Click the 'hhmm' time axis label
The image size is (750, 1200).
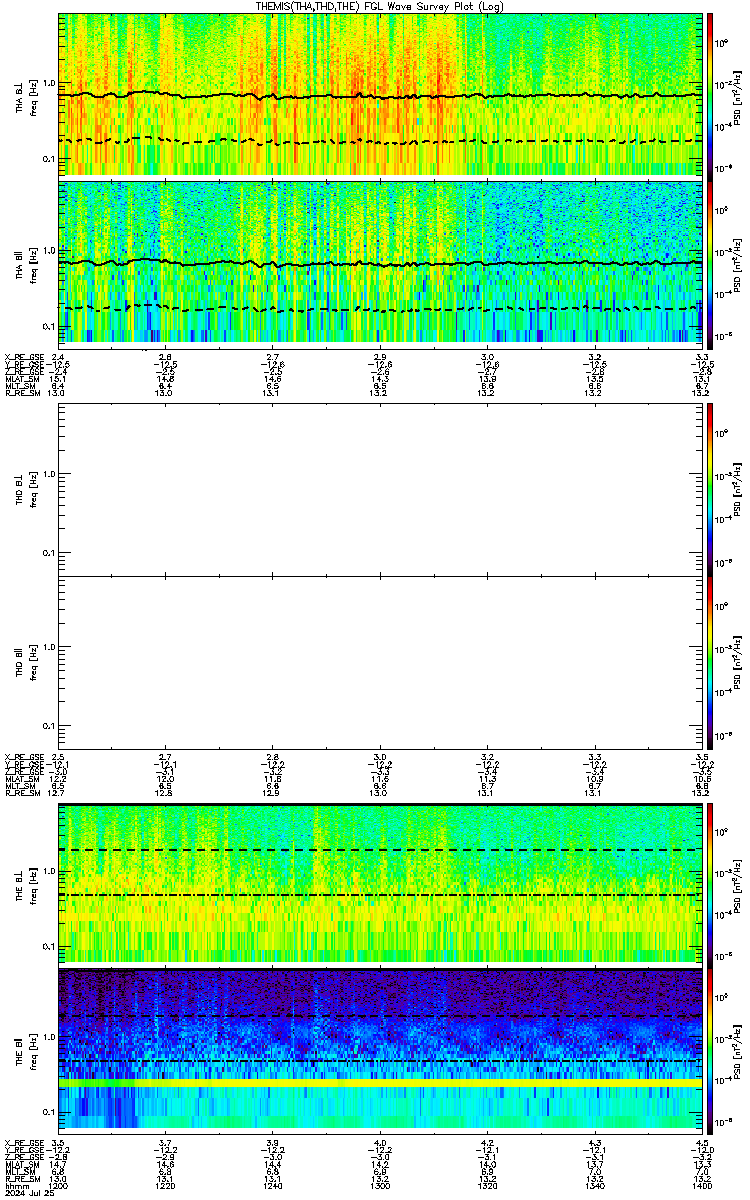pos(16,1186)
